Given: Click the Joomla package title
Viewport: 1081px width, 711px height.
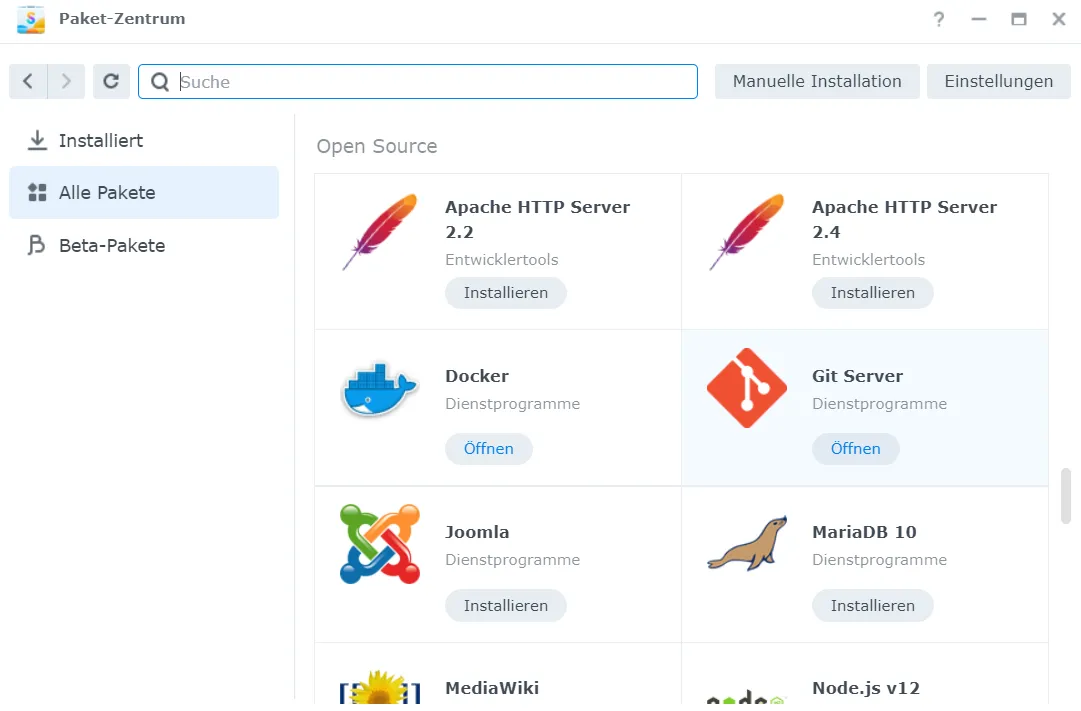Looking at the screenshot, I should [477, 532].
